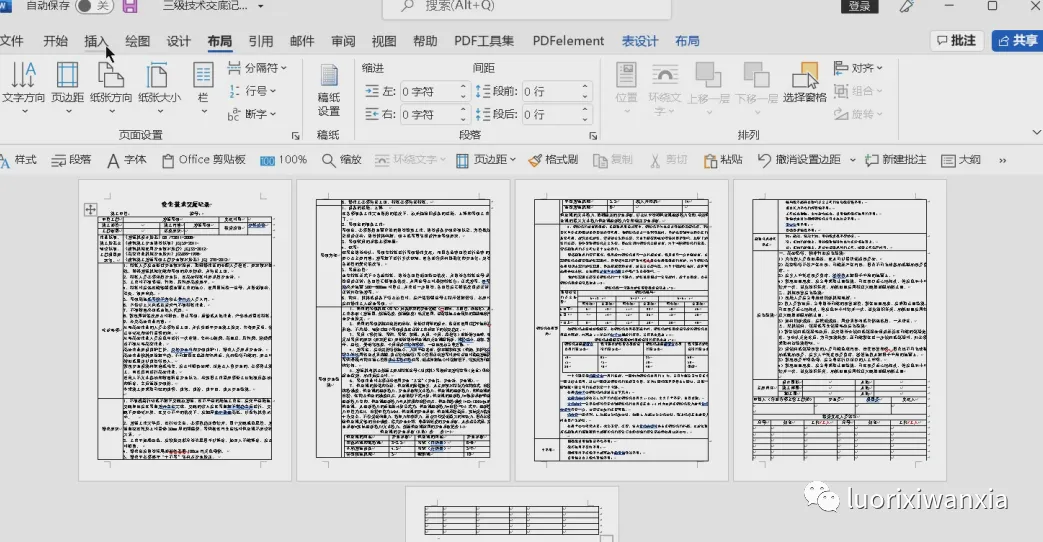Select the fifth page with empty table
The image size is (1043, 542).
click(x=512, y=514)
